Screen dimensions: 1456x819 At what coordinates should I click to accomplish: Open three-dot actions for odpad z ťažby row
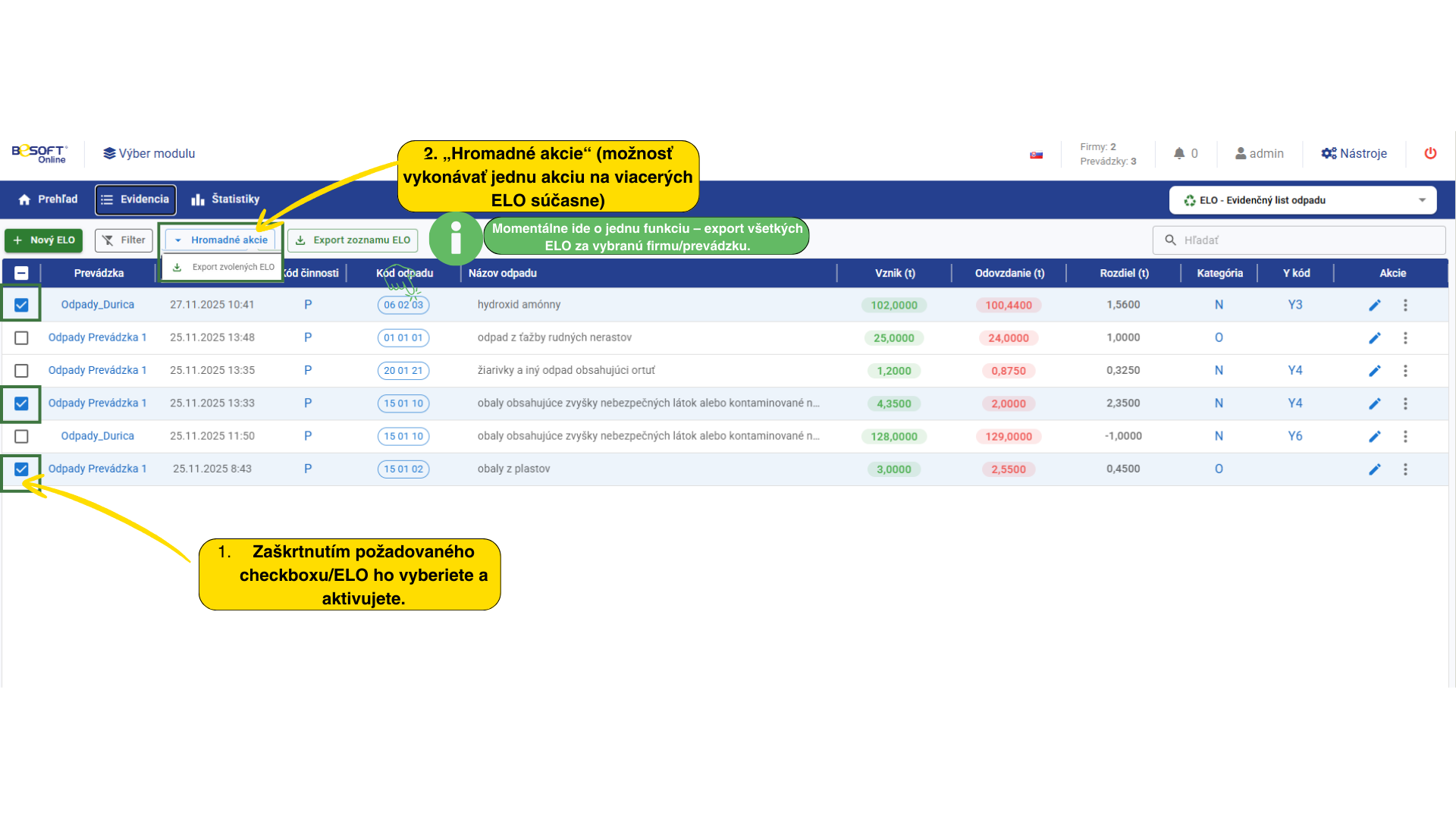pyautogui.click(x=1405, y=338)
